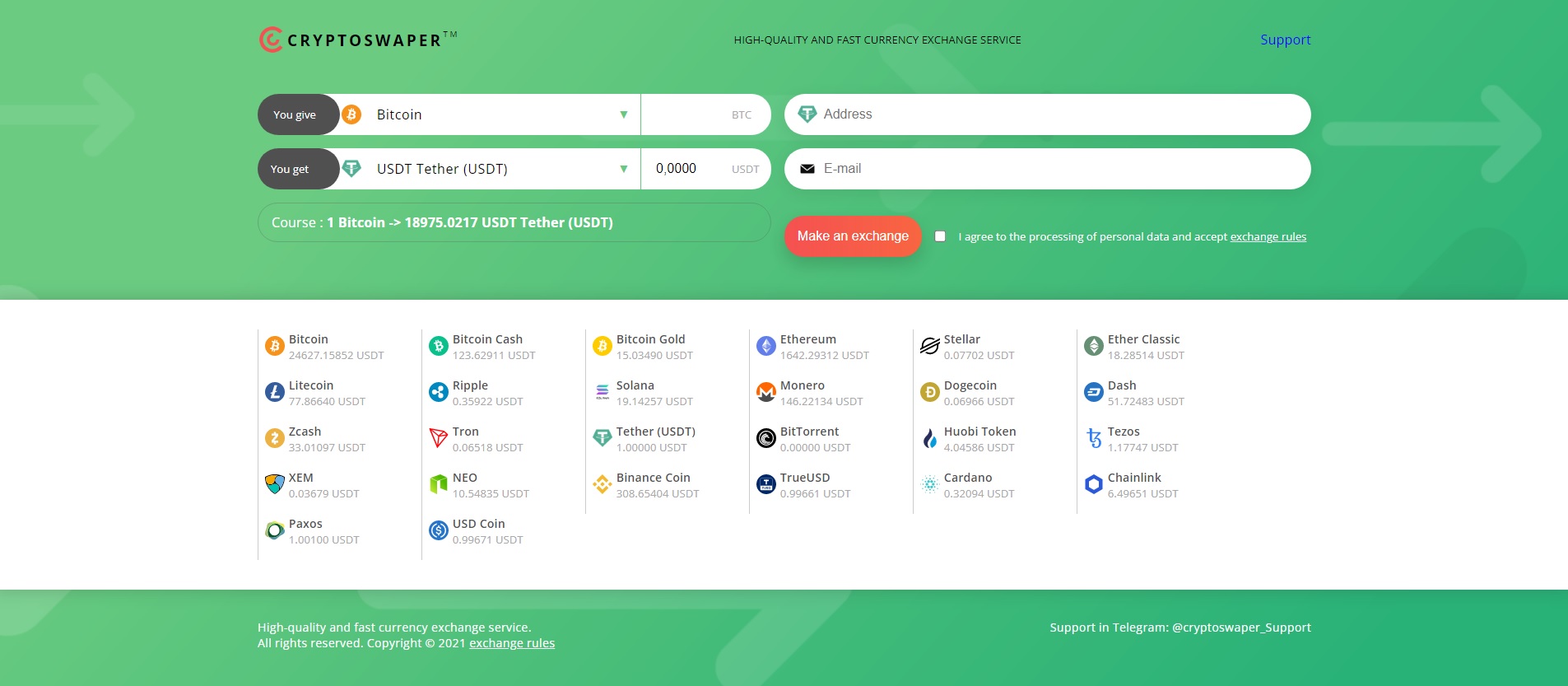Click the Dogecoin icon
The image size is (1568, 686).
(930, 392)
